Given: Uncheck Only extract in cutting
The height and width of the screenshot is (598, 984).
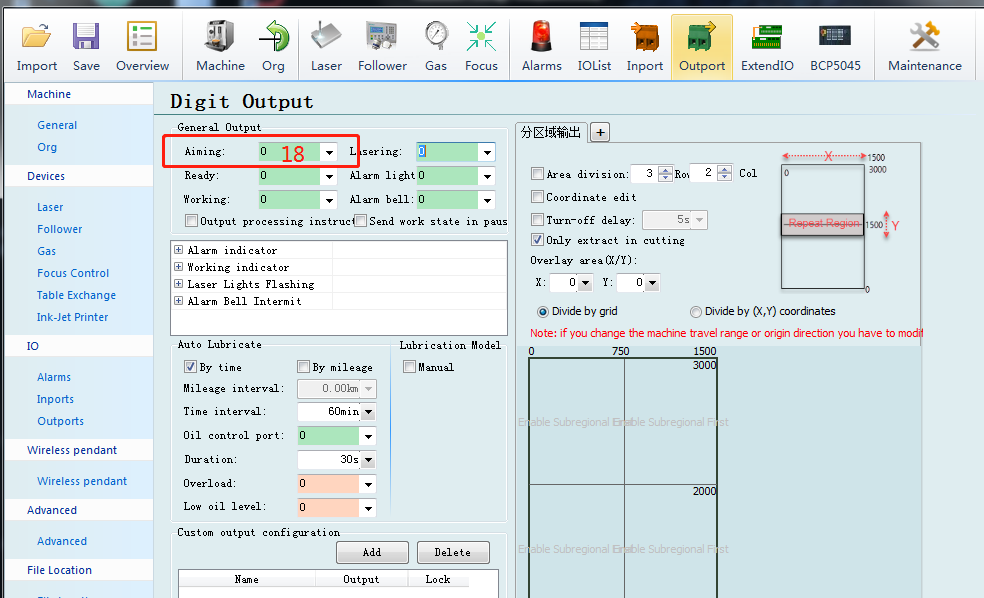Looking at the screenshot, I should [538, 240].
